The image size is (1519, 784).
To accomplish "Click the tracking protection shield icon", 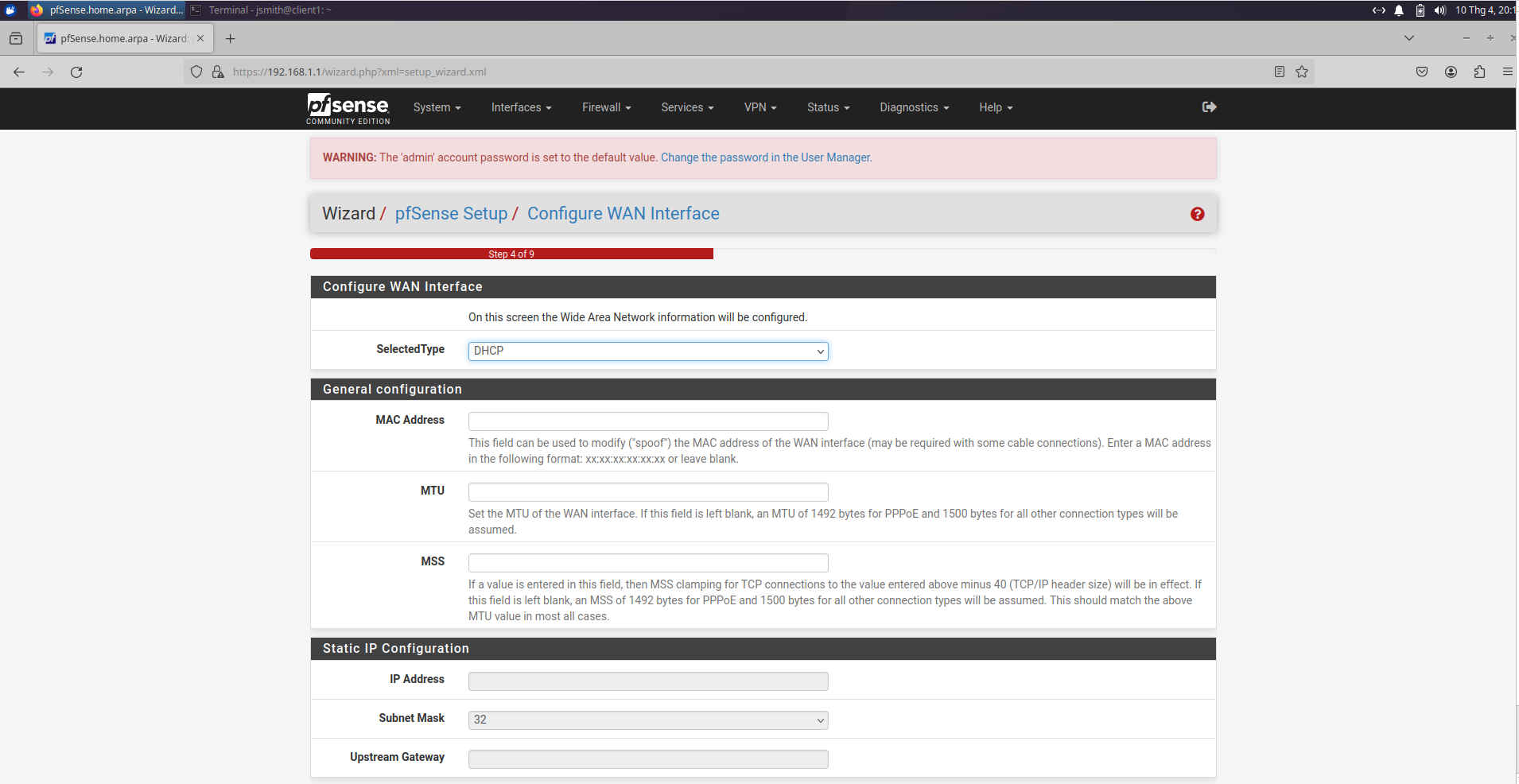I will point(196,72).
